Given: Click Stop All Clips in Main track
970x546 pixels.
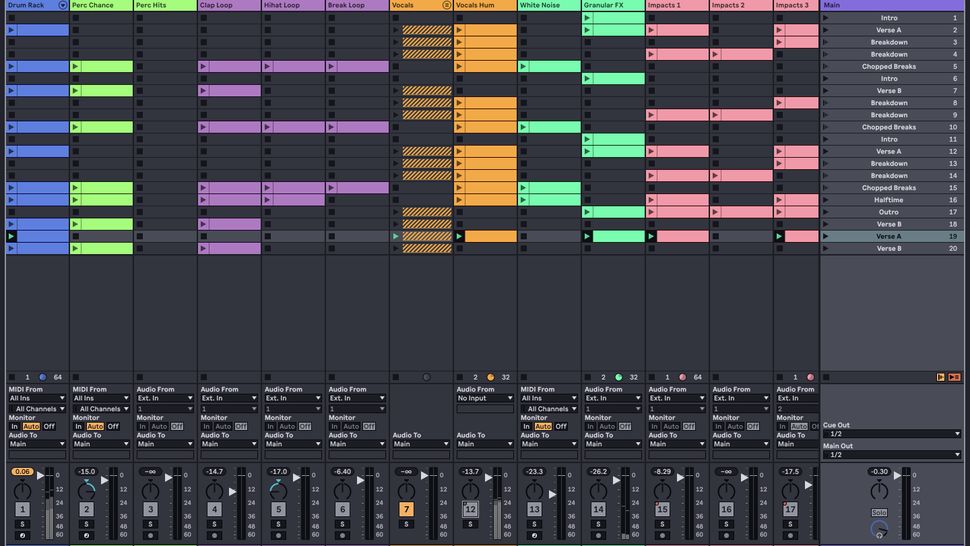Looking at the screenshot, I should tap(826, 377).
